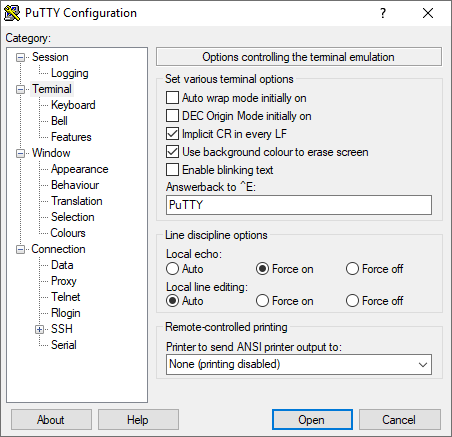
Task: Open the Selection category
Action: tap(73, 217)
